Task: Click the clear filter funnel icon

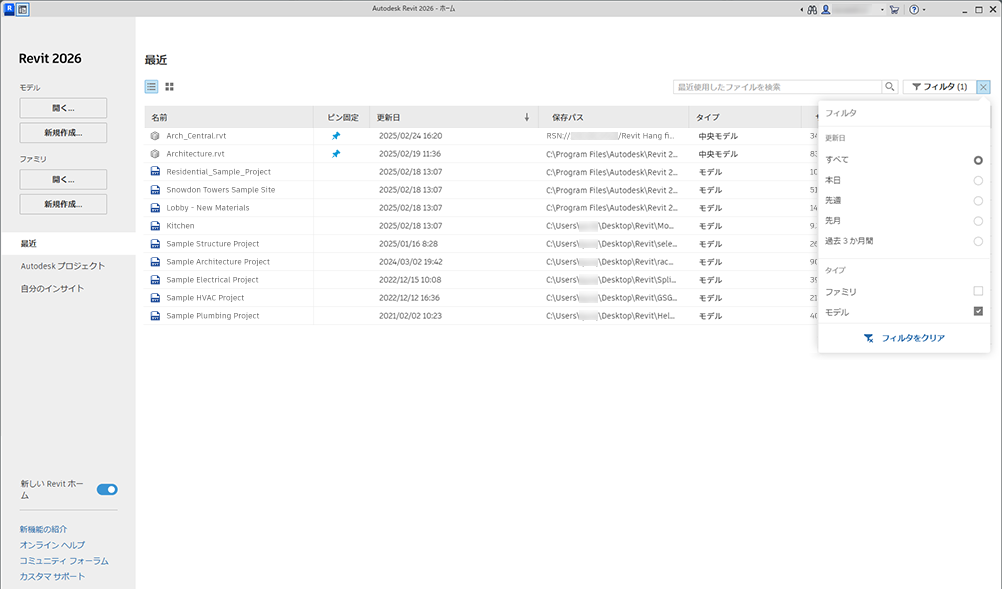Action: point(868,338)
